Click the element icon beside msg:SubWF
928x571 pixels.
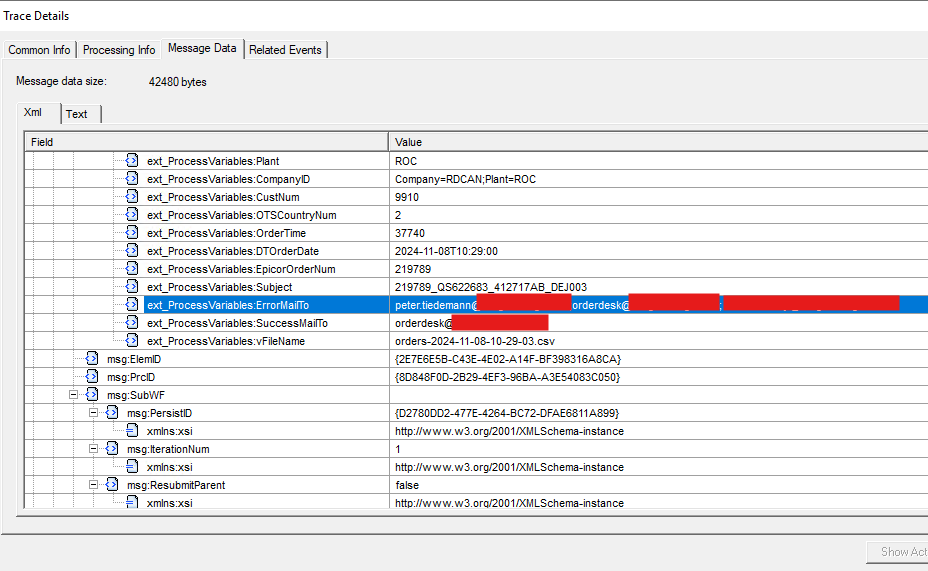tap(92, 395)
